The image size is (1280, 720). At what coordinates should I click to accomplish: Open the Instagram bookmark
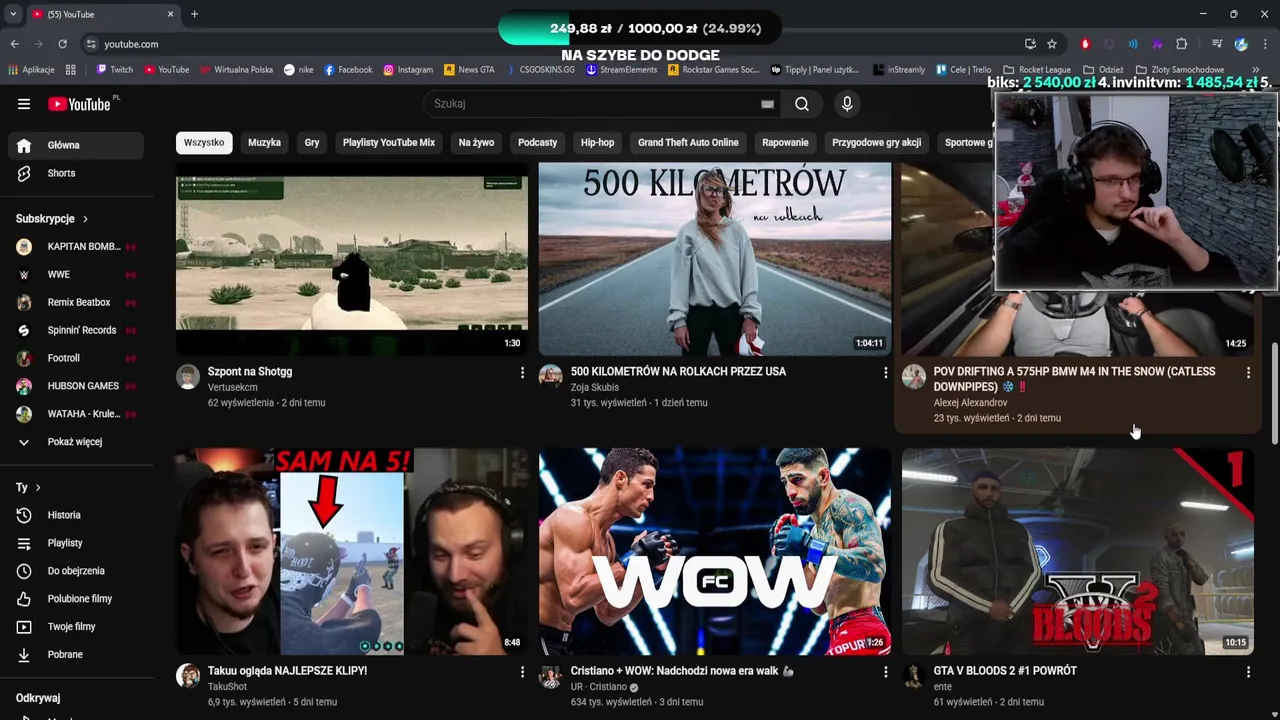pos(408,70)
